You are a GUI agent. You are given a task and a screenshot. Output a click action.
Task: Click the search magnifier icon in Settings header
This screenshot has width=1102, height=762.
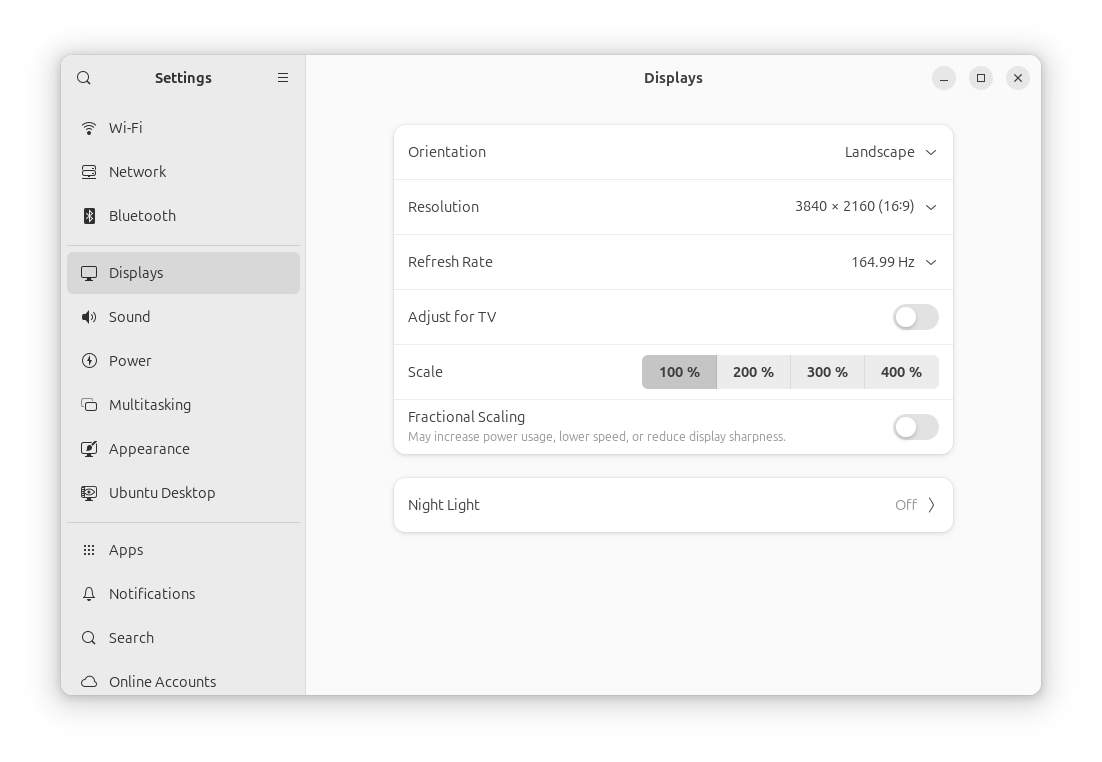tap(84, 78)
